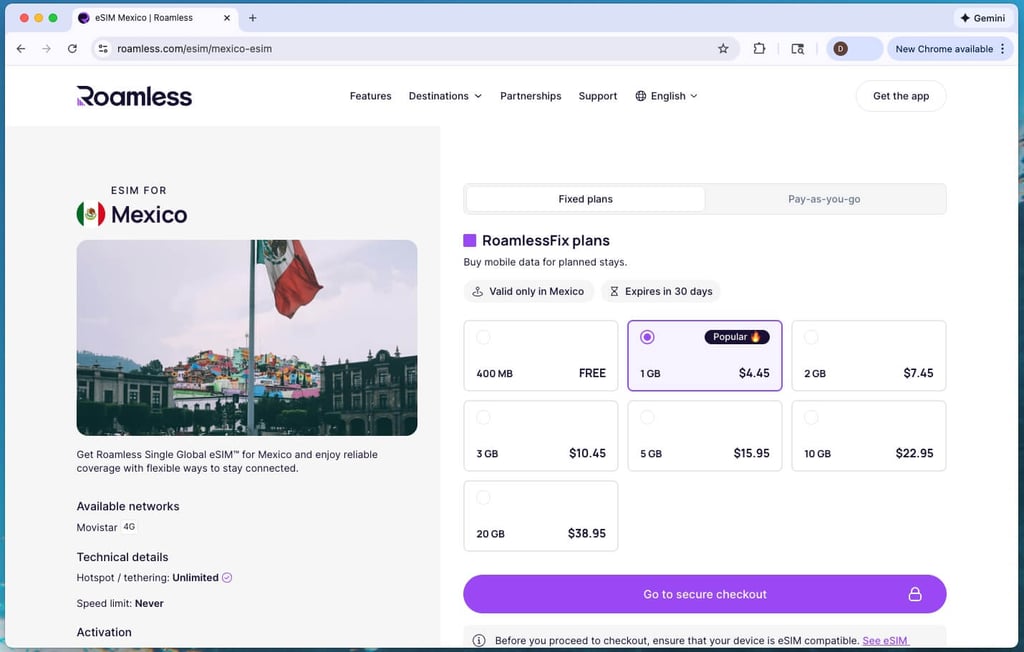The image size is (1024, 652).
Task: Click the info icon before eSIM notice
Action: coord(479,640)
